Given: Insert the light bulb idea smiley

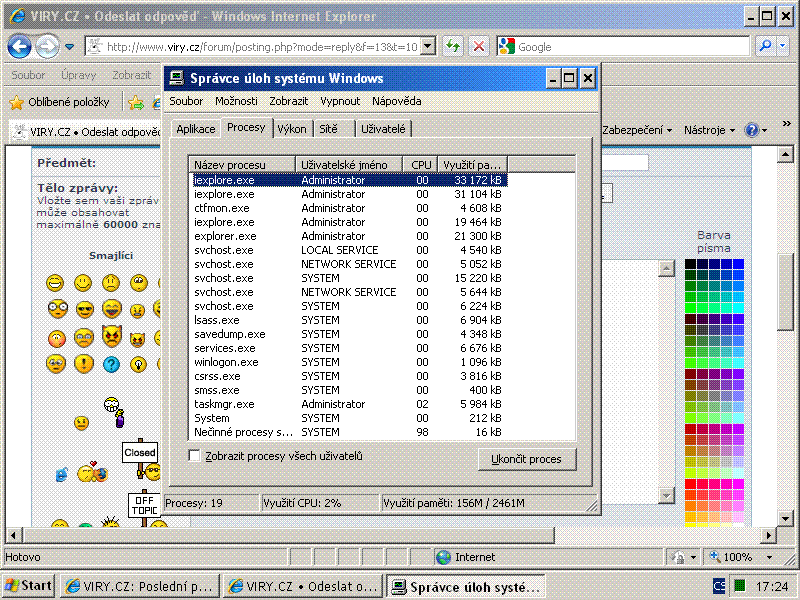Looking at the screenshot, I should [138, 364].
